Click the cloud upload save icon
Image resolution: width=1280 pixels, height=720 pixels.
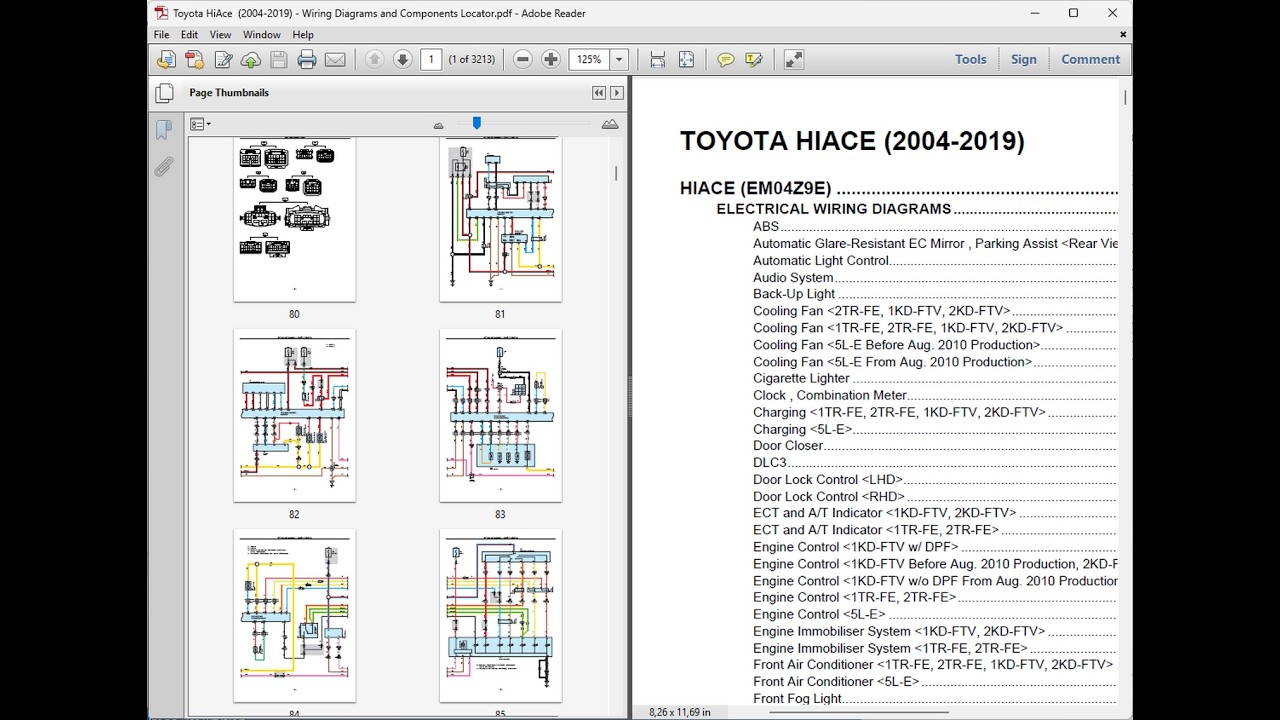tap(251, 60)
